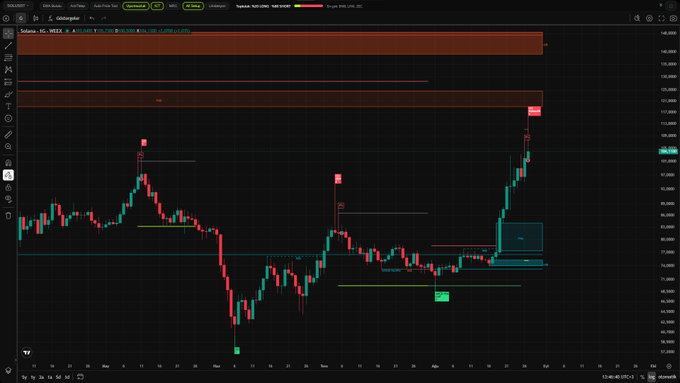
Task: Open the emoji and icons tool
Action: tap(8, 118)
